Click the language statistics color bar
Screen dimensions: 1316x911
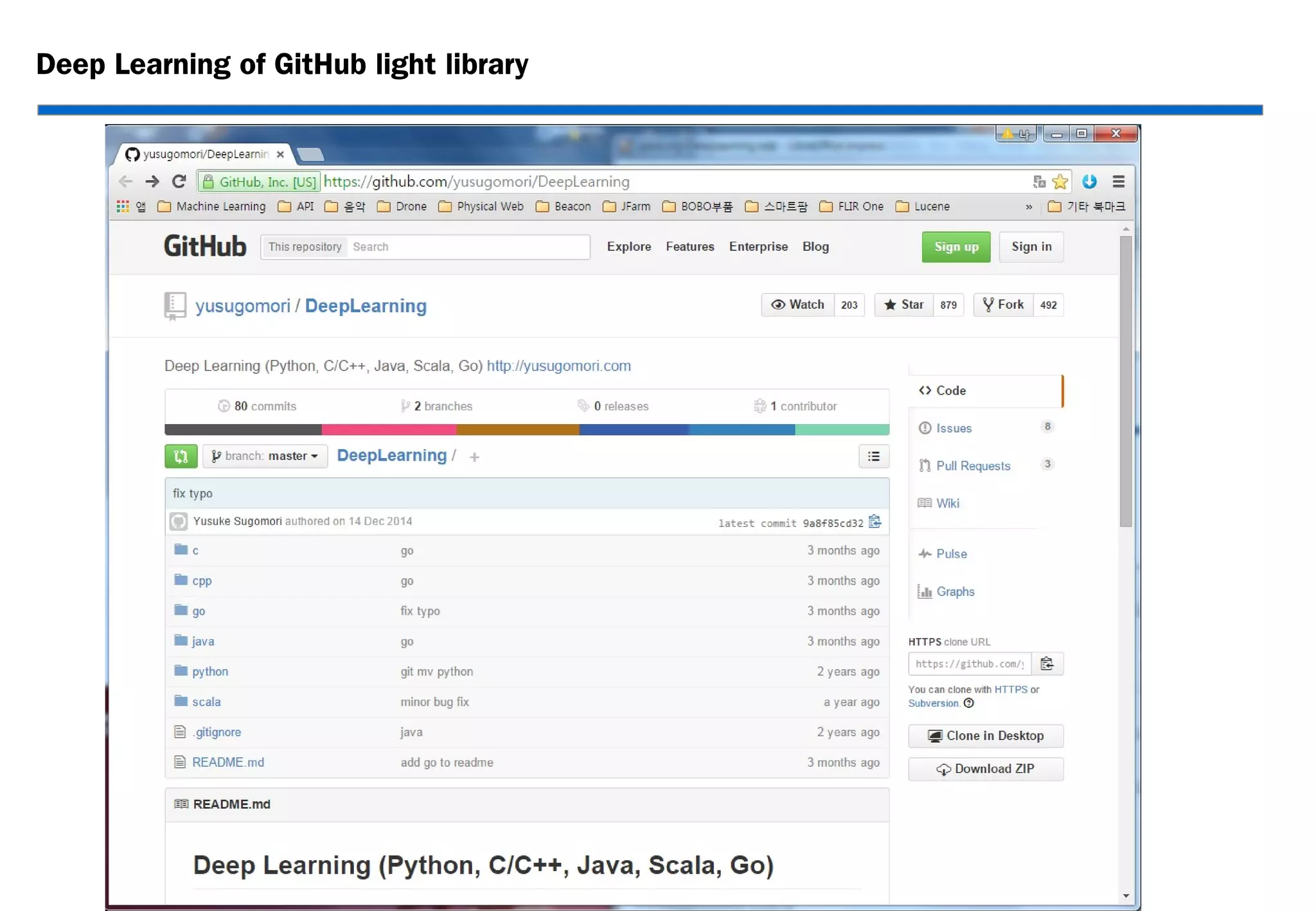527,430
